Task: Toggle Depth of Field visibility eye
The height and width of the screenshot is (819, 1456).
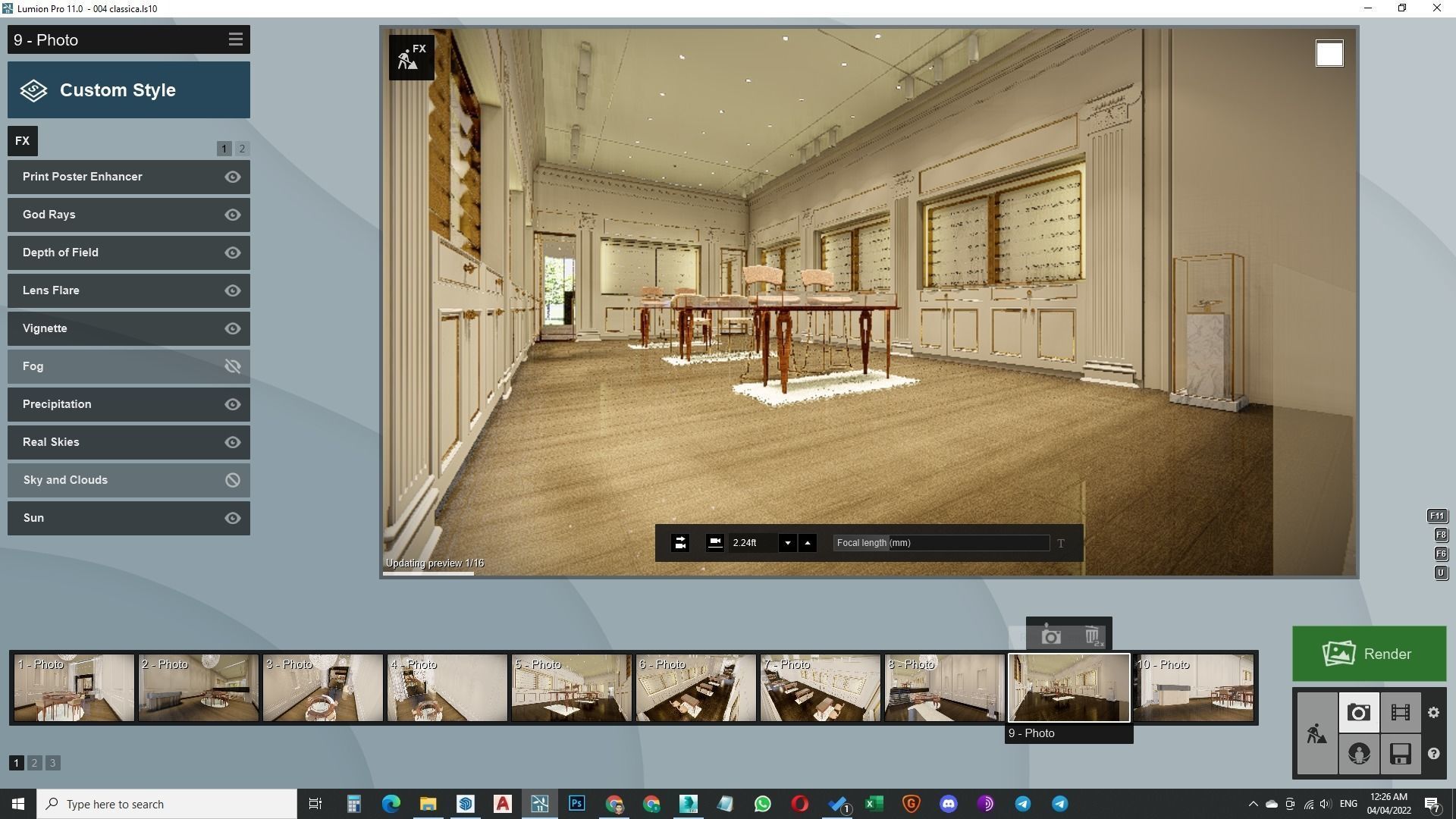Action: point(233,253)
